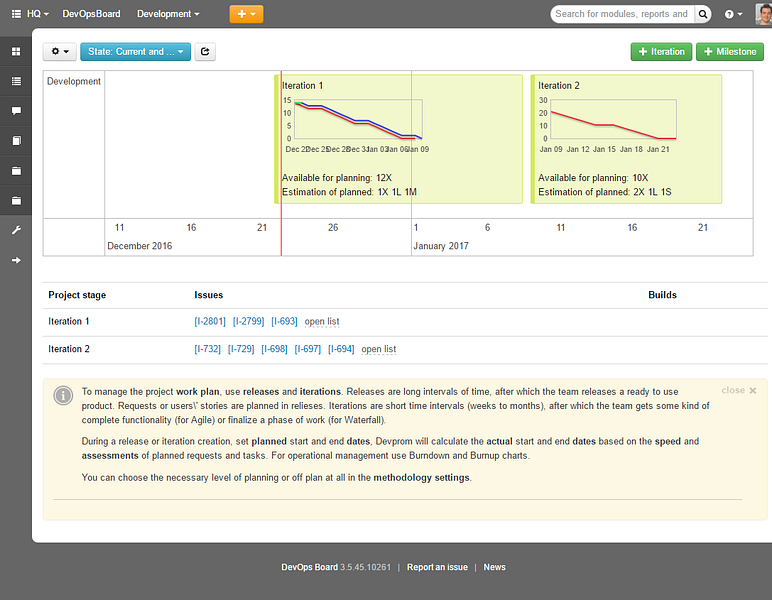Open the orange plus create menu
772x600 pixels.
tap(246, 14)
